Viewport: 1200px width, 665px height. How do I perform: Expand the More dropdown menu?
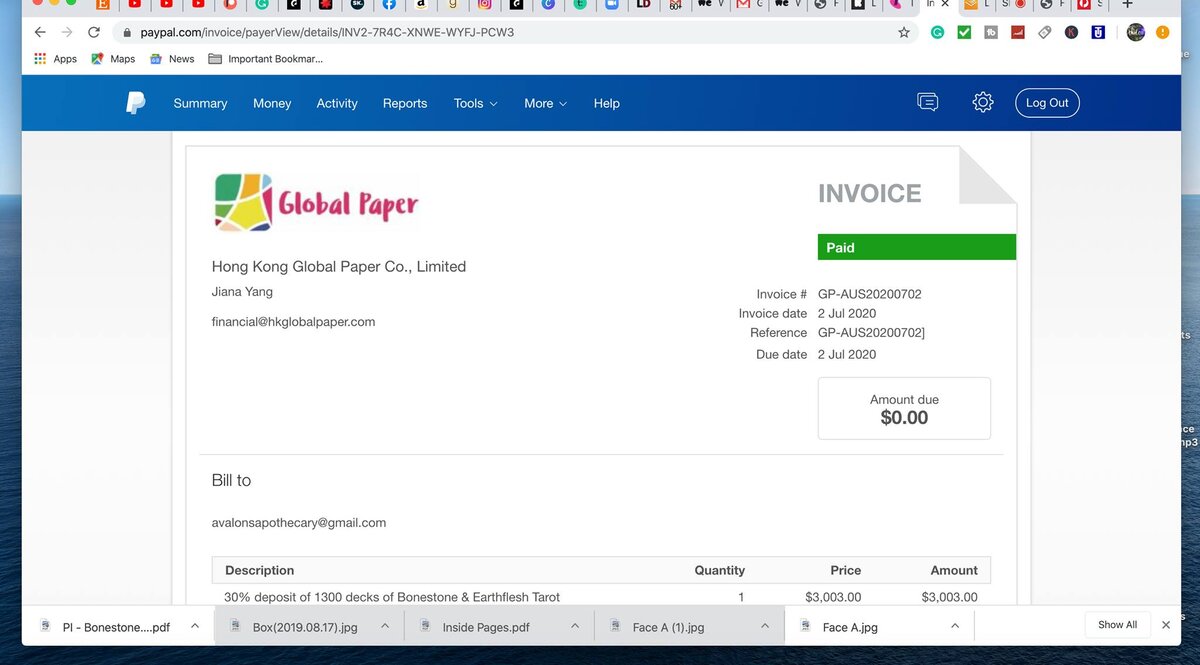pos(545,103)
